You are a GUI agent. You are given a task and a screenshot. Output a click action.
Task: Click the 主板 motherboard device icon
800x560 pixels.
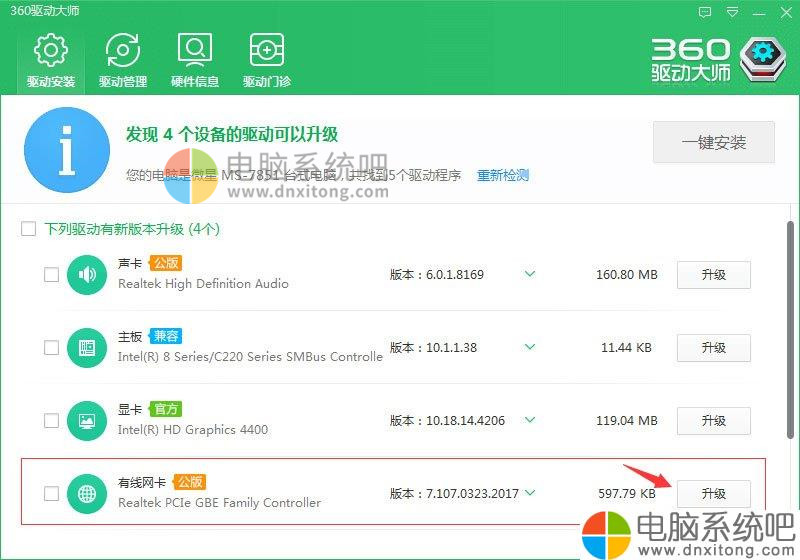[87, 348]
